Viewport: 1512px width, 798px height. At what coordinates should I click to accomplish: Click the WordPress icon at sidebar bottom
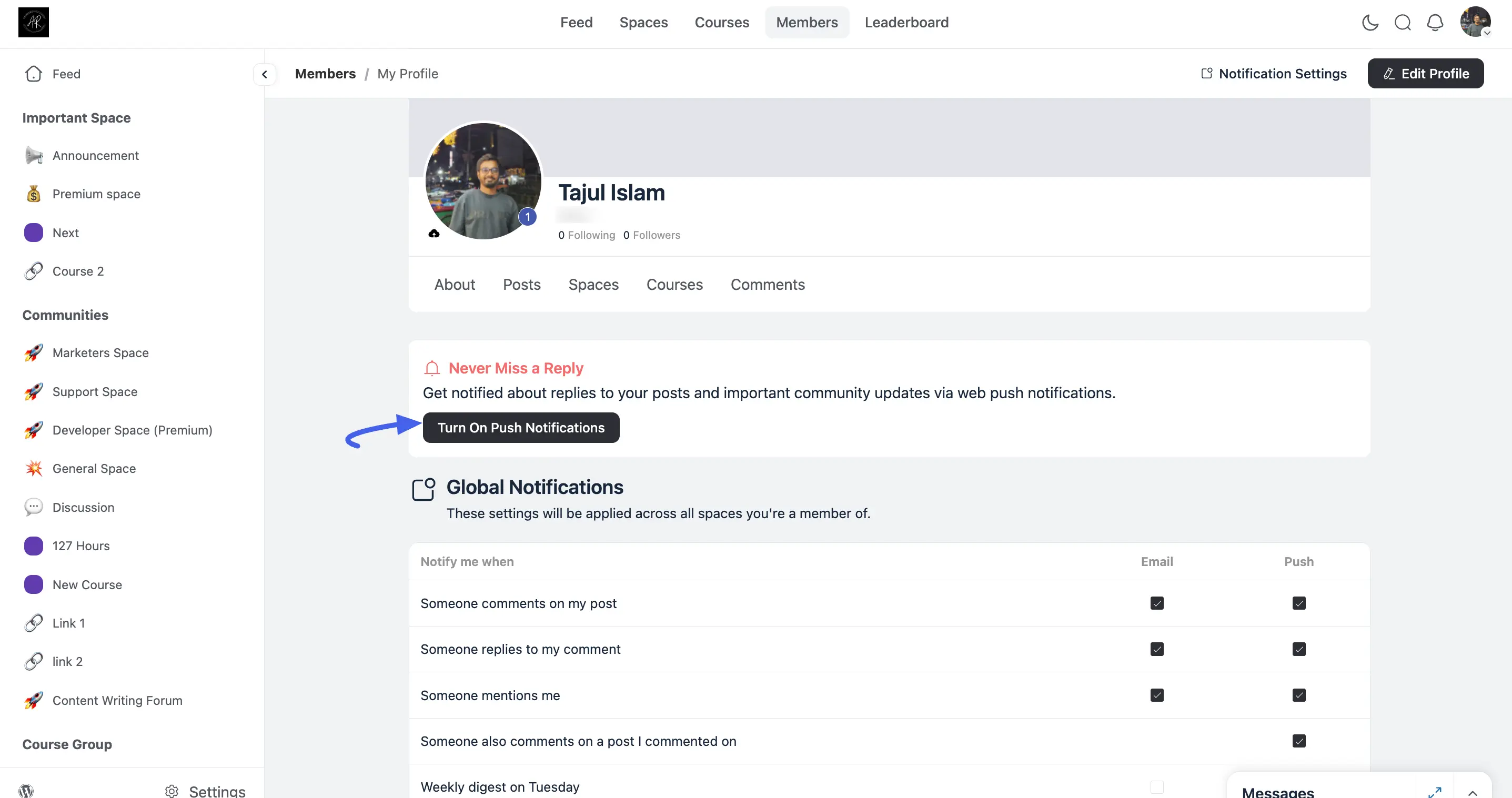26,790
